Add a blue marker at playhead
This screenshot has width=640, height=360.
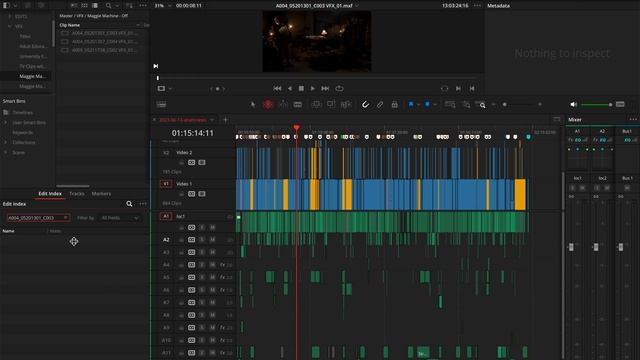(x=427, y=104)
